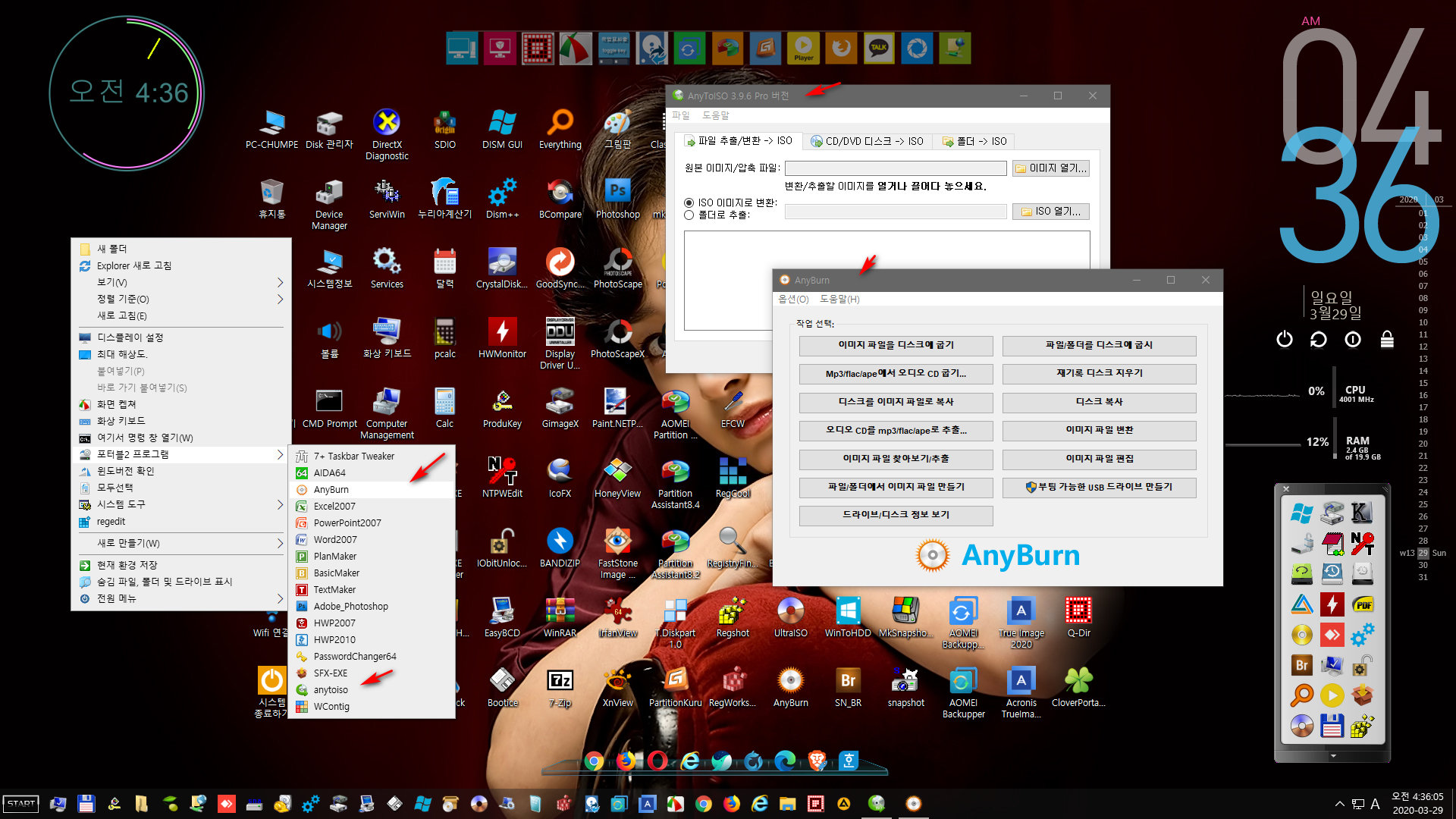This screenshot has width=1456, height=819.
Task: Open the Device Manager desktop icon
Action: 329,204
